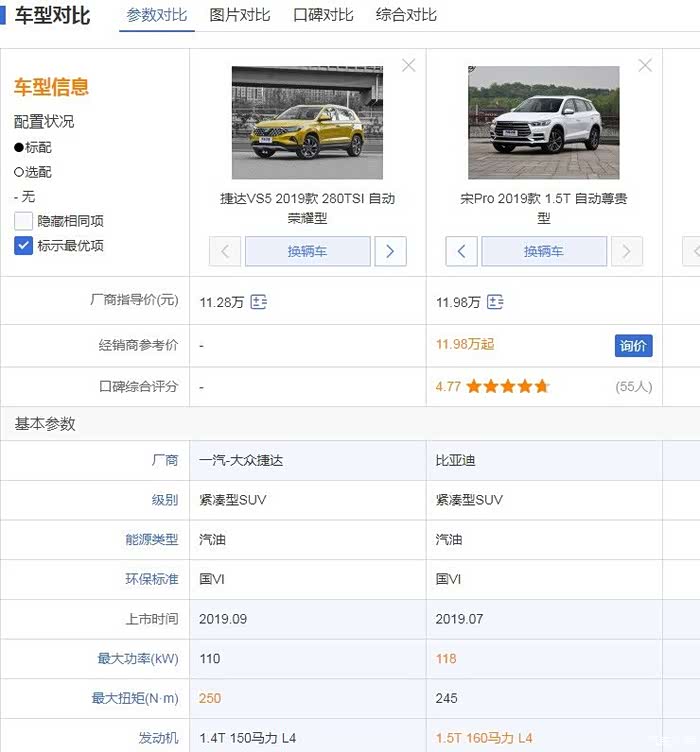Click previous arrow under 捷达VS5

click(225, 251)
